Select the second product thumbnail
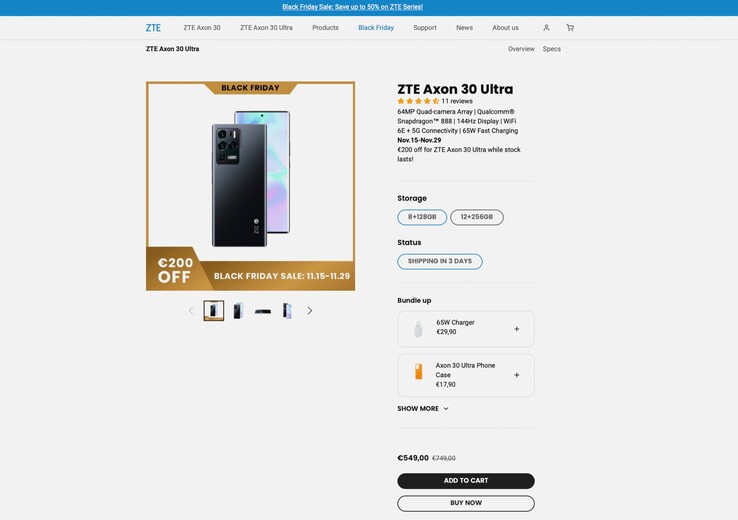The image size is (738, 520). tap(238, 311)
